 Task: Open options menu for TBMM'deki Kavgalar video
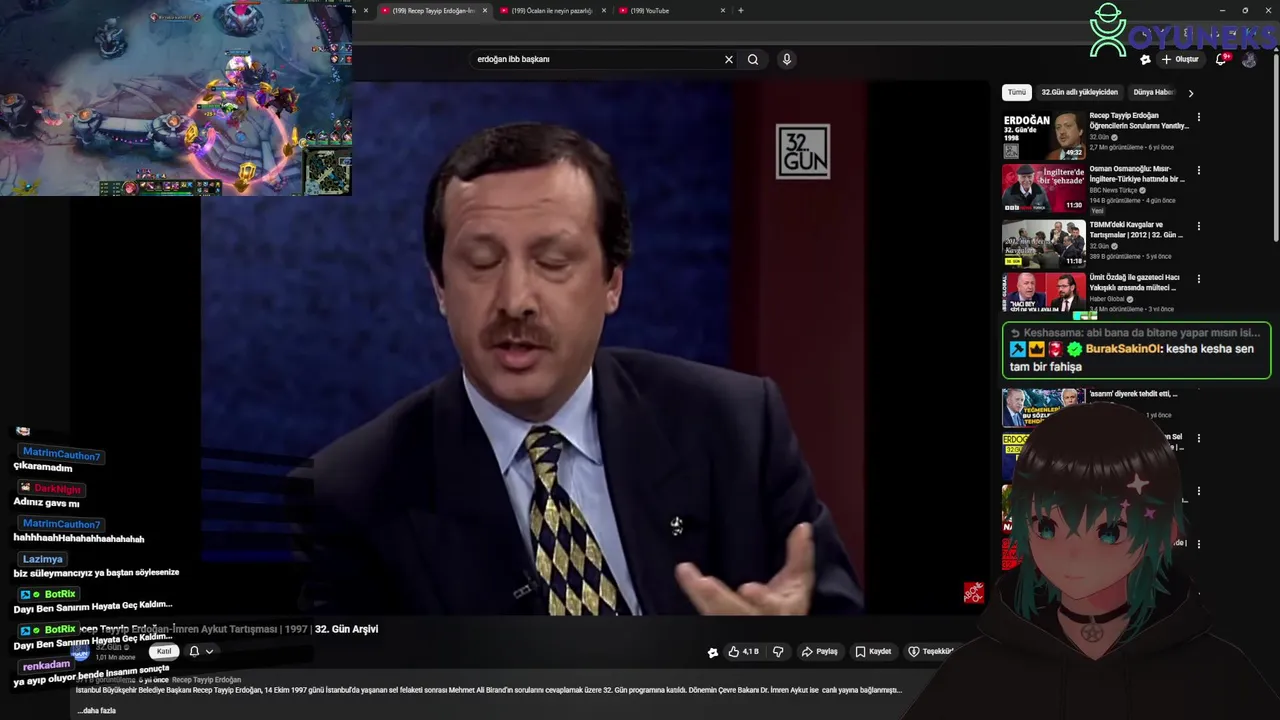[x=1198, y=226]
